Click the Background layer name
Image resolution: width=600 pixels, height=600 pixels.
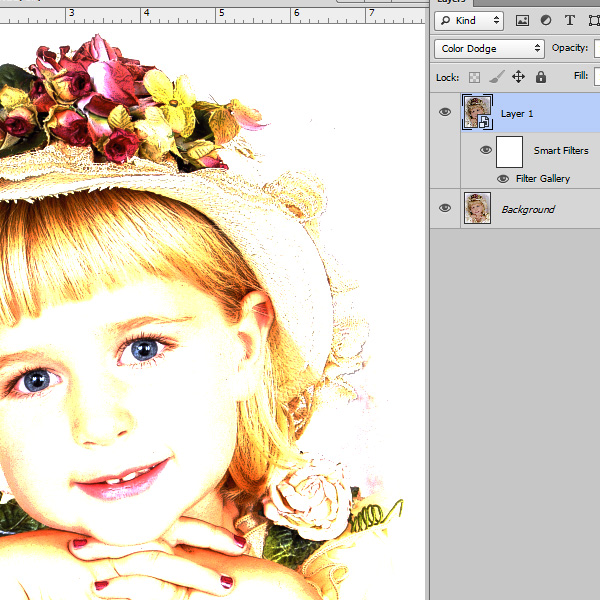tap(528, 209)
